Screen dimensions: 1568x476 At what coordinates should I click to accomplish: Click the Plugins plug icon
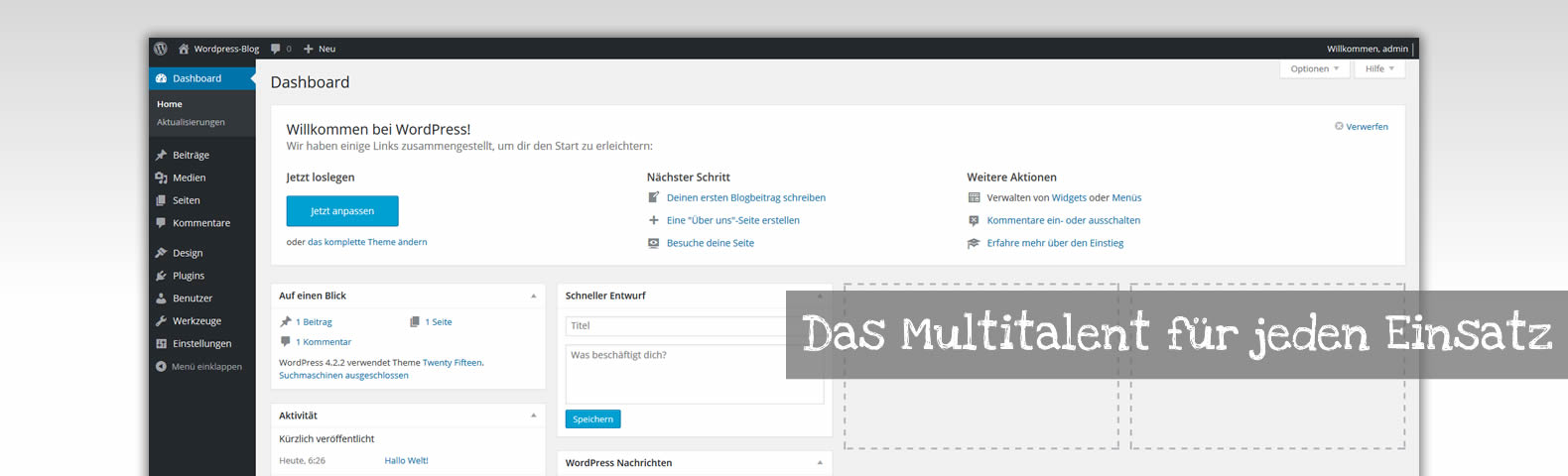(161, 276)
